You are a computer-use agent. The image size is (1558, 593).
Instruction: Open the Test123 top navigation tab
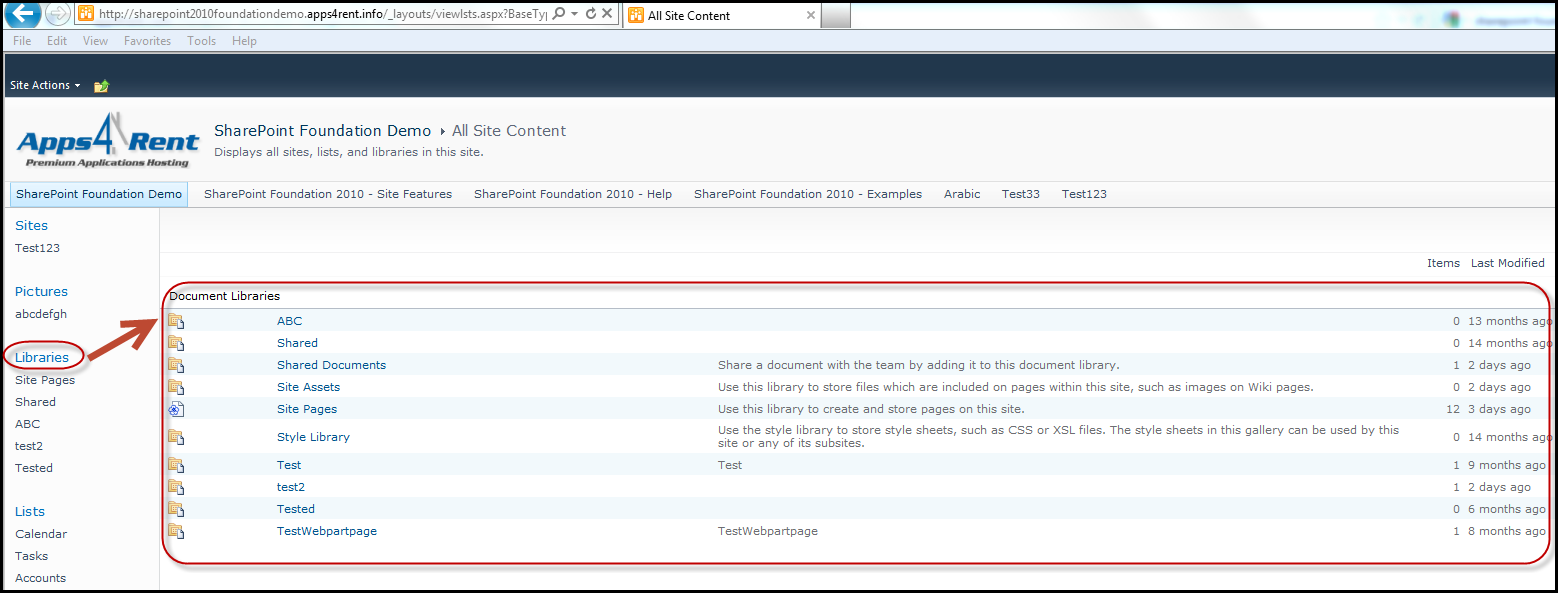click(1084, 194)
